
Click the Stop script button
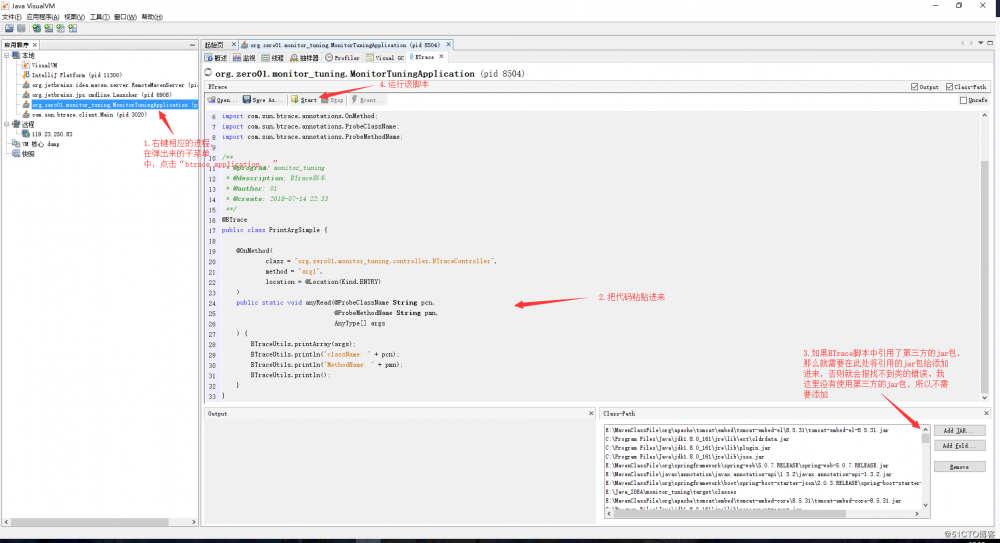(332, 100)
